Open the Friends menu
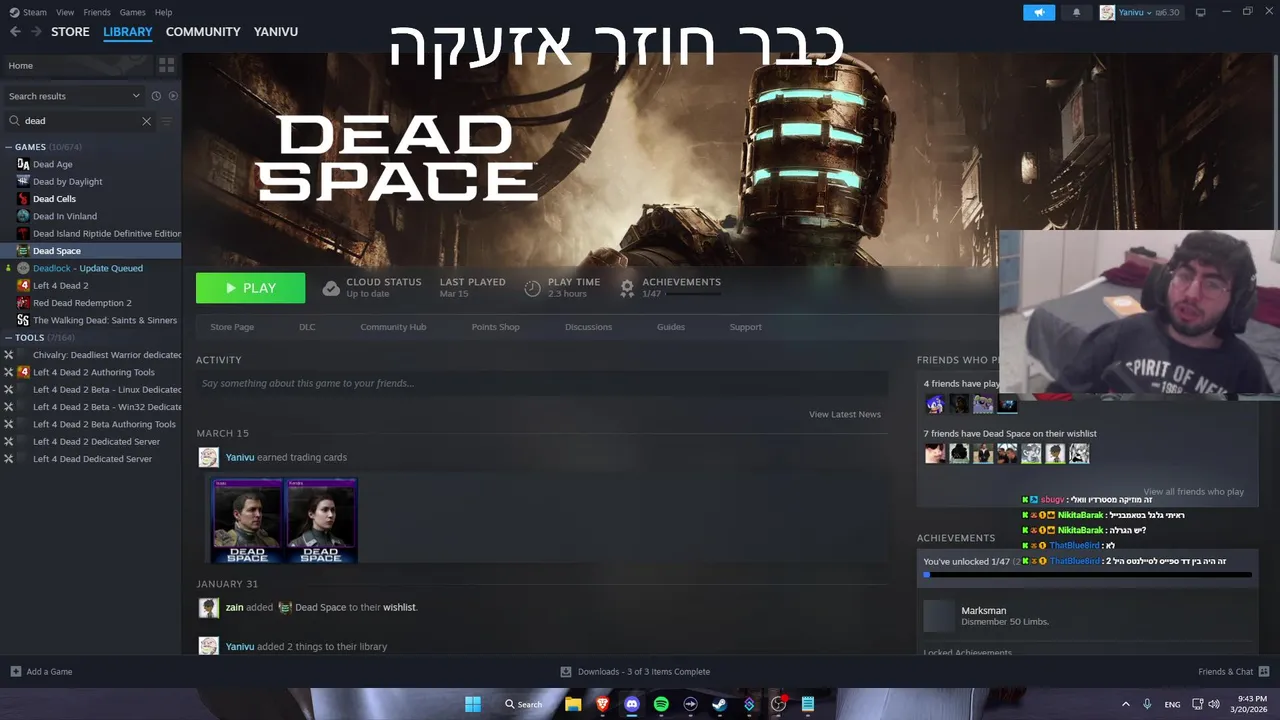 coord(97,12)
